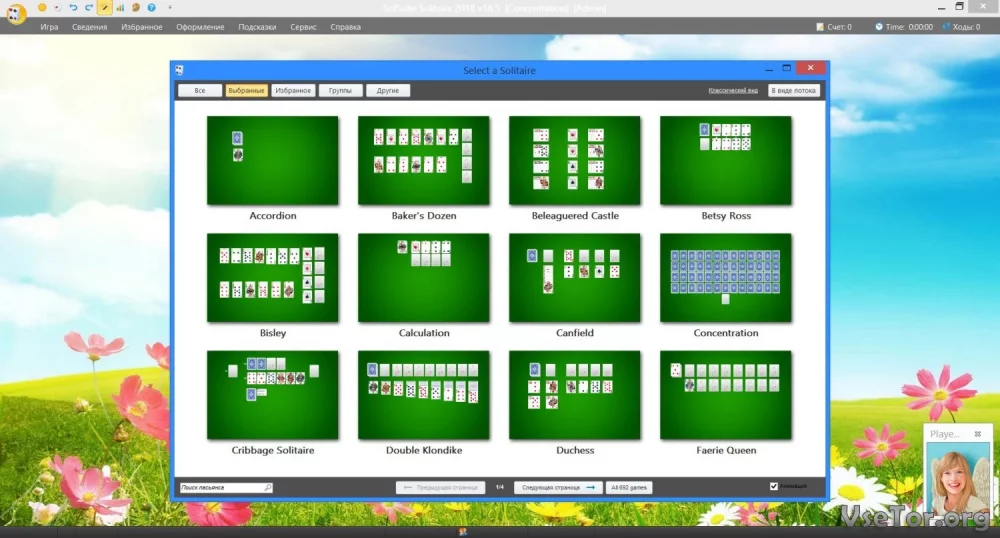Switch to the Все games filter
The image size is (1000, 538).
(200, 91)
